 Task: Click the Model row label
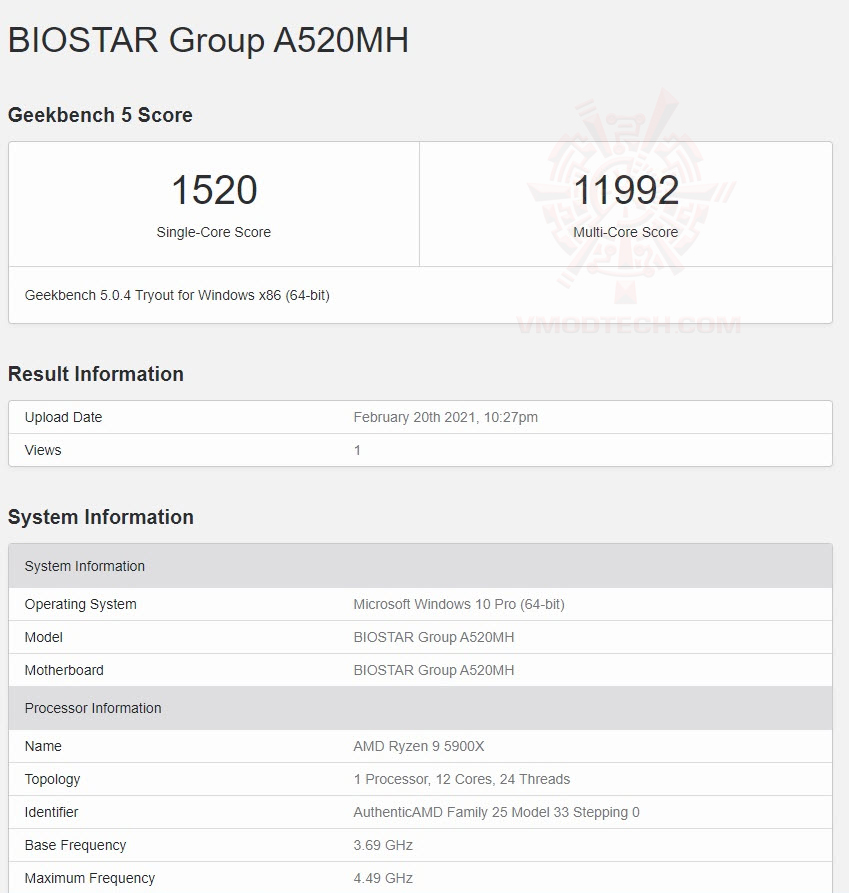tap(43, 637)
